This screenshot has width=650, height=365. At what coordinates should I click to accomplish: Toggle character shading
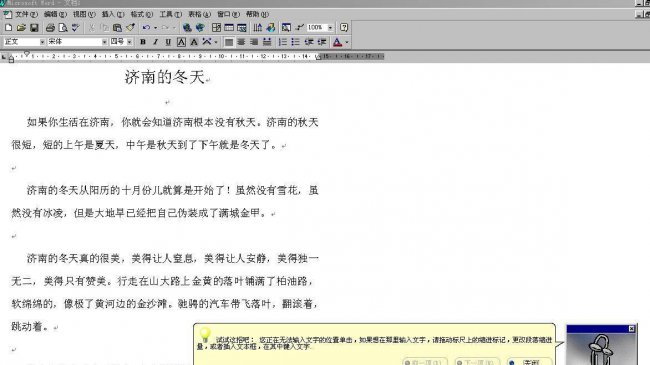[x=194, y=42]
